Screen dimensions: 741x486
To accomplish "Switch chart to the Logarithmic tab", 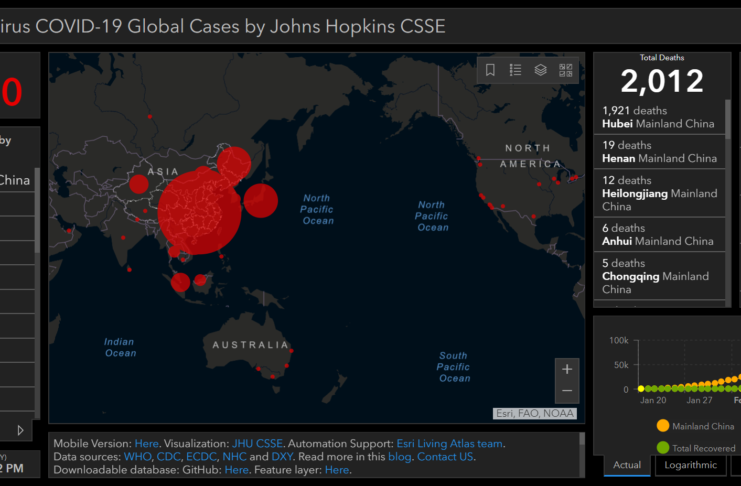I will click(690, 465).
